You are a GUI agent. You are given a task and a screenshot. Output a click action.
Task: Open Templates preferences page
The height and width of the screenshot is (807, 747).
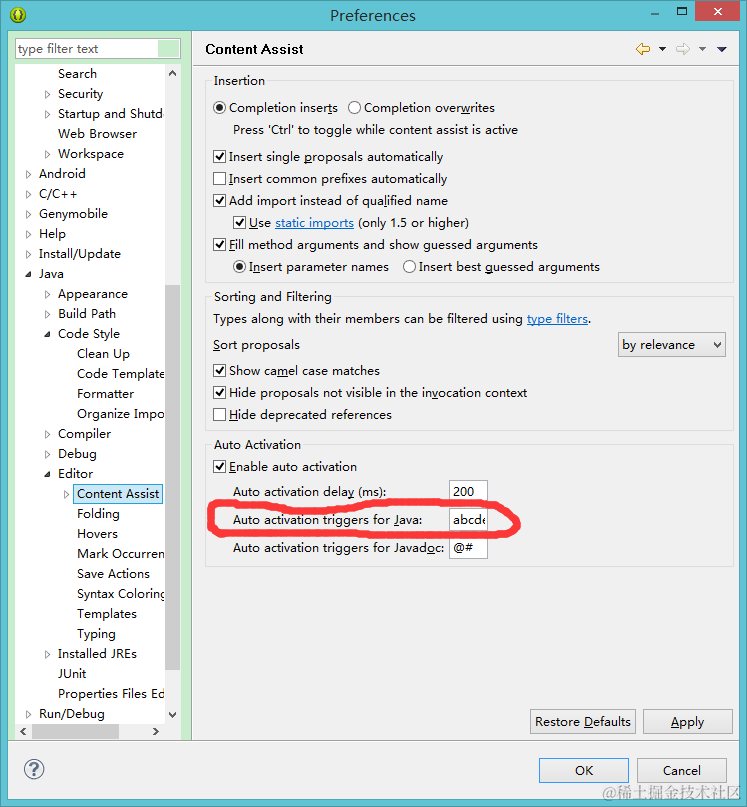[x=107, y=614]
